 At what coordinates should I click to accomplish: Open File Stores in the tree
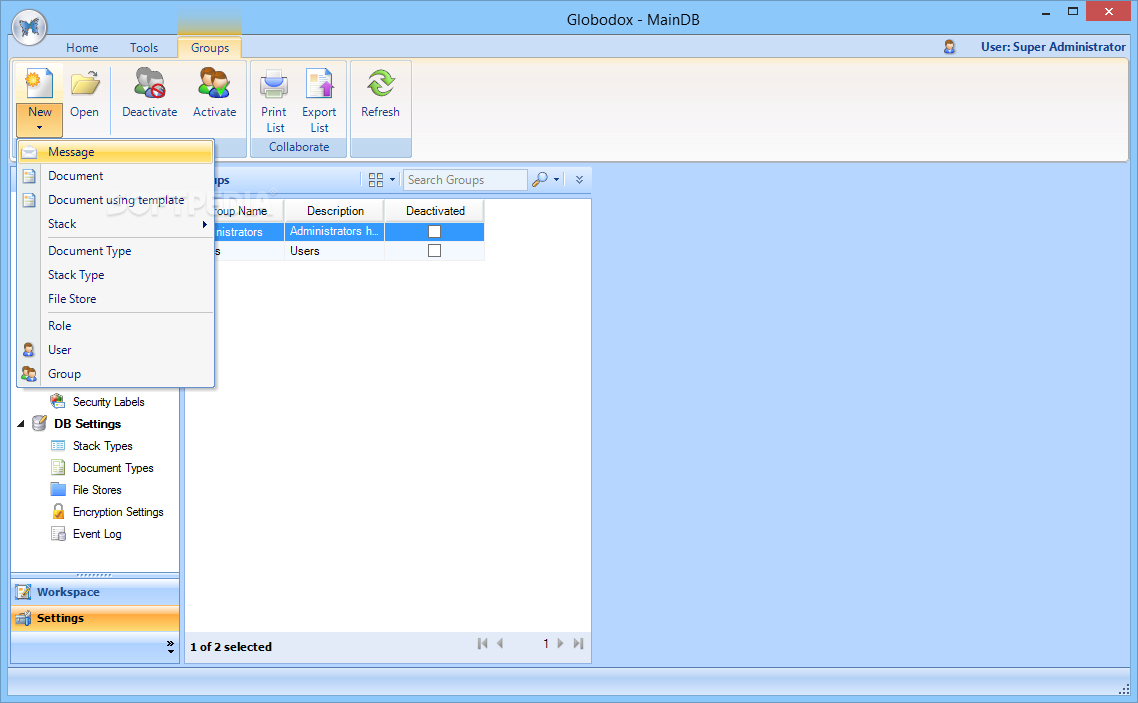97,490
